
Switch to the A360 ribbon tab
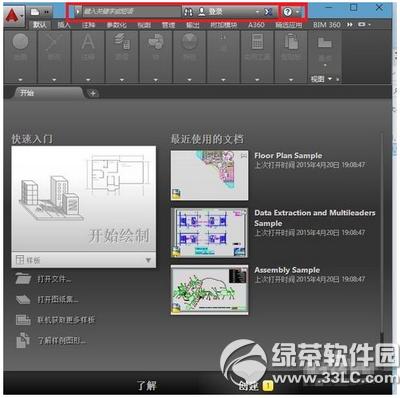256,25
